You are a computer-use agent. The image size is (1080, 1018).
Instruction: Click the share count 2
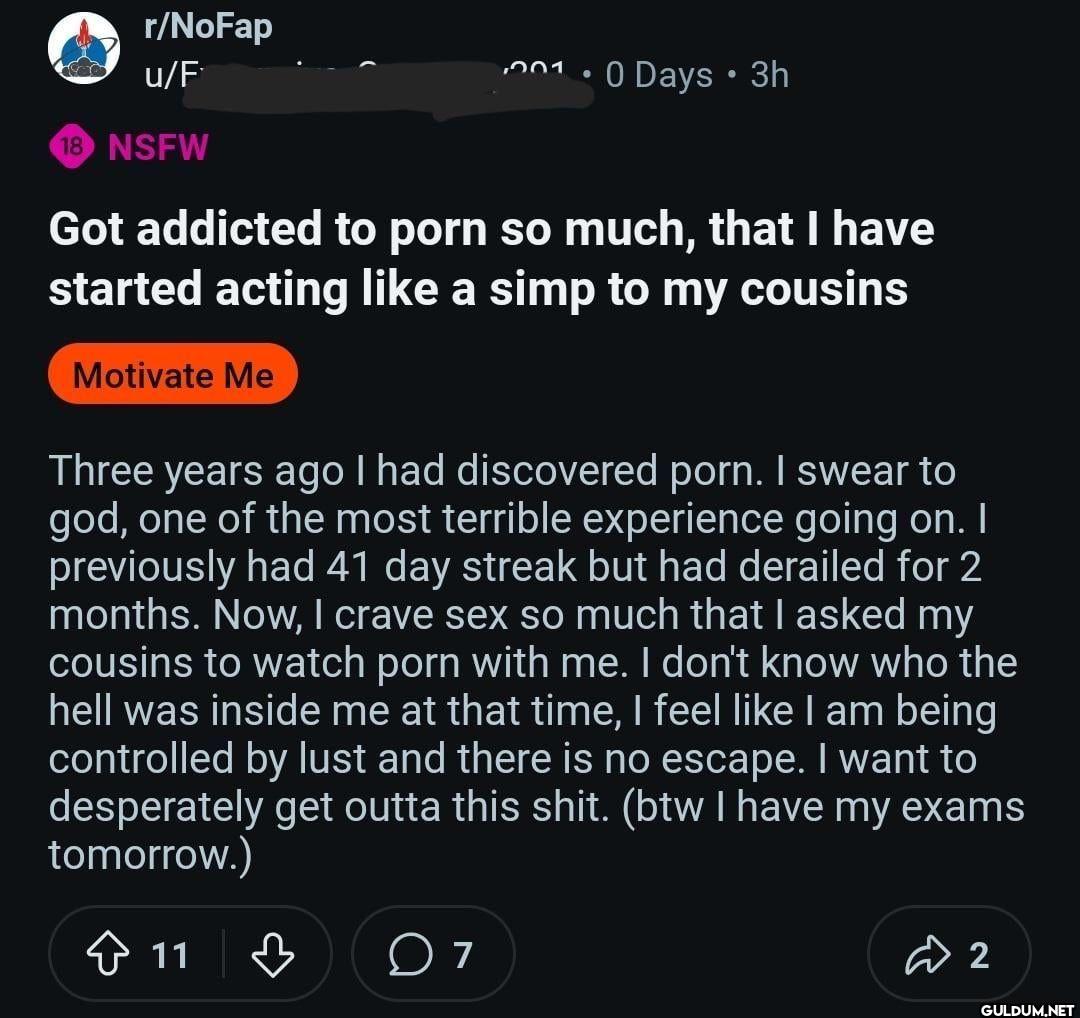(979, 956)
